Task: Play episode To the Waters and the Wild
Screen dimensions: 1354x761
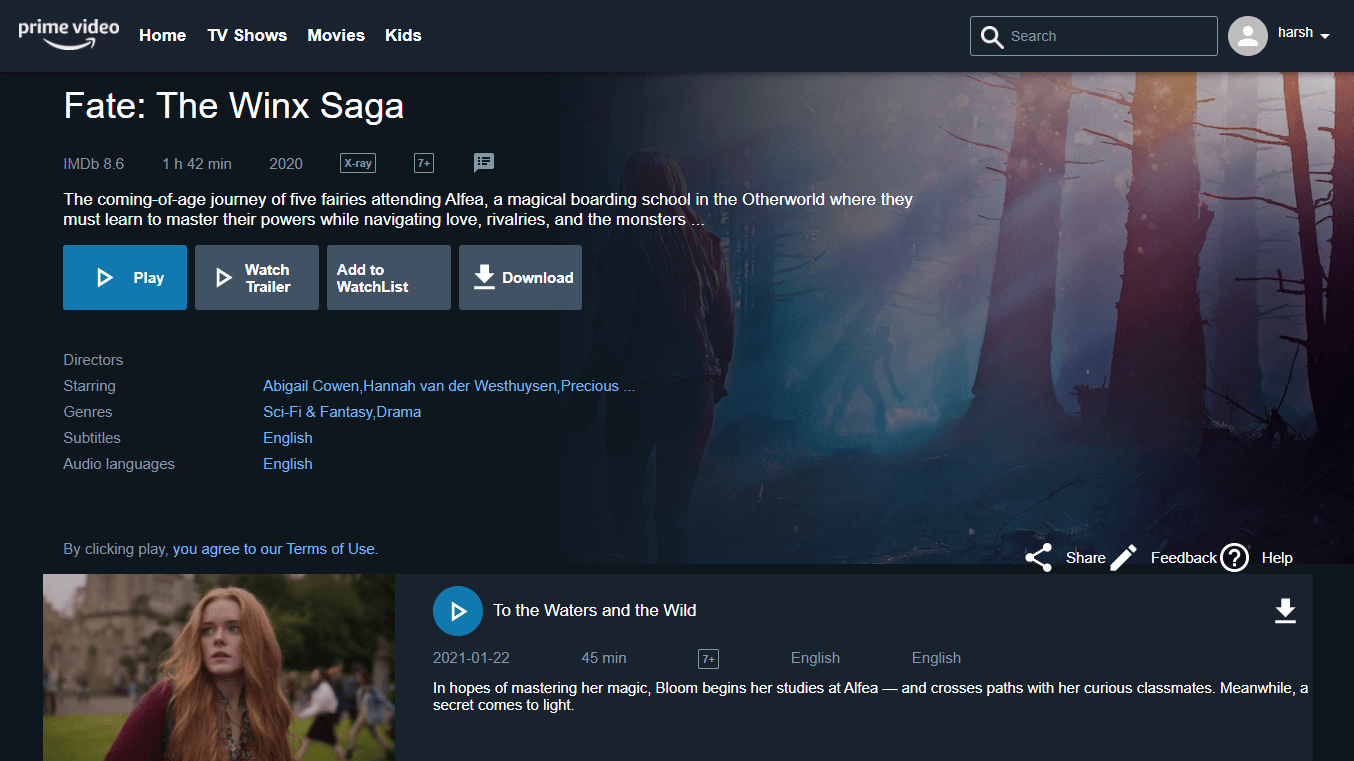Action: click(x=457, y=611)
